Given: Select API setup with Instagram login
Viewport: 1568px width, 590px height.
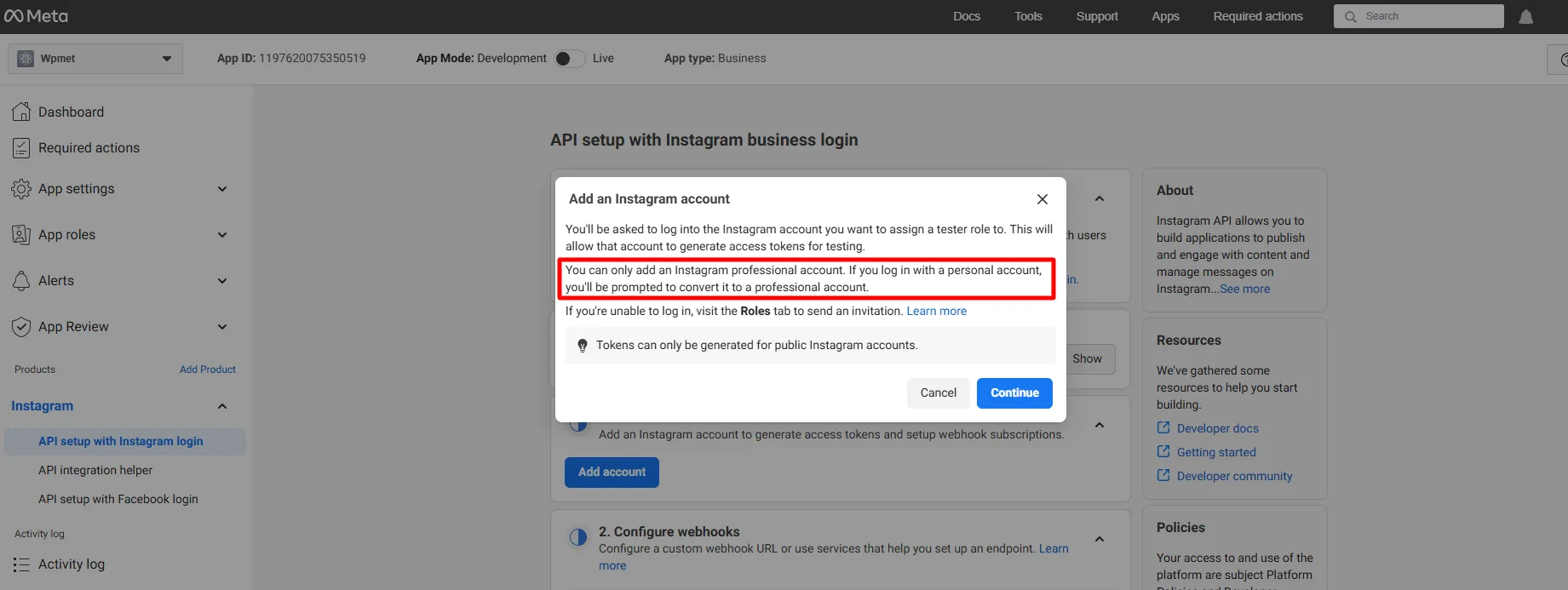Looking at the screenshot, I should tap(125, 441).
